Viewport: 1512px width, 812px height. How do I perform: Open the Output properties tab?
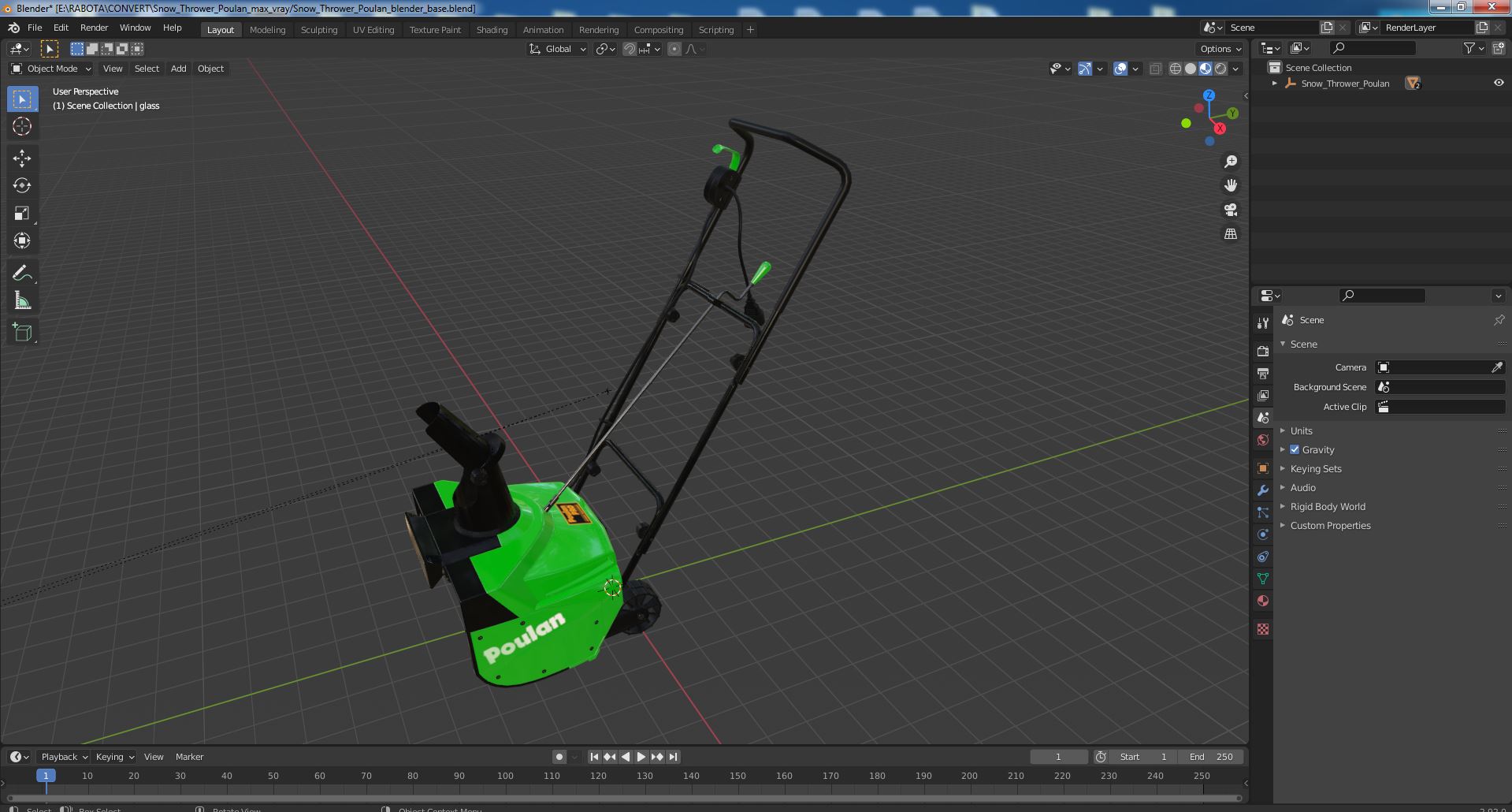pos(1263,373)
